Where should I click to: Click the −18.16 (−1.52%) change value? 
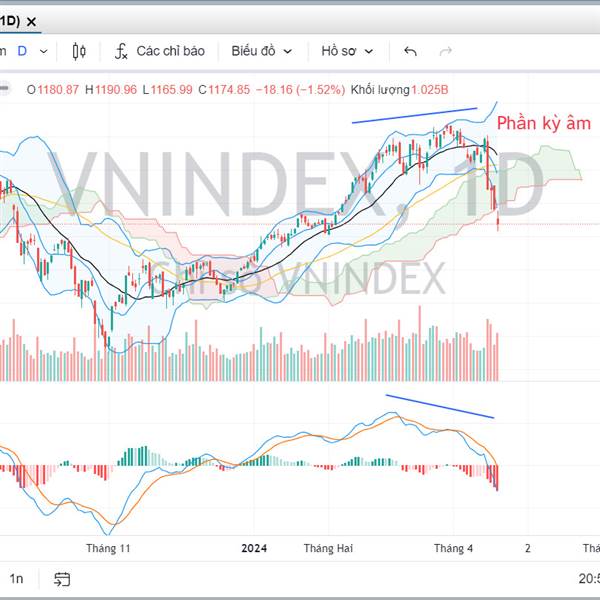(x=300, y=90)
